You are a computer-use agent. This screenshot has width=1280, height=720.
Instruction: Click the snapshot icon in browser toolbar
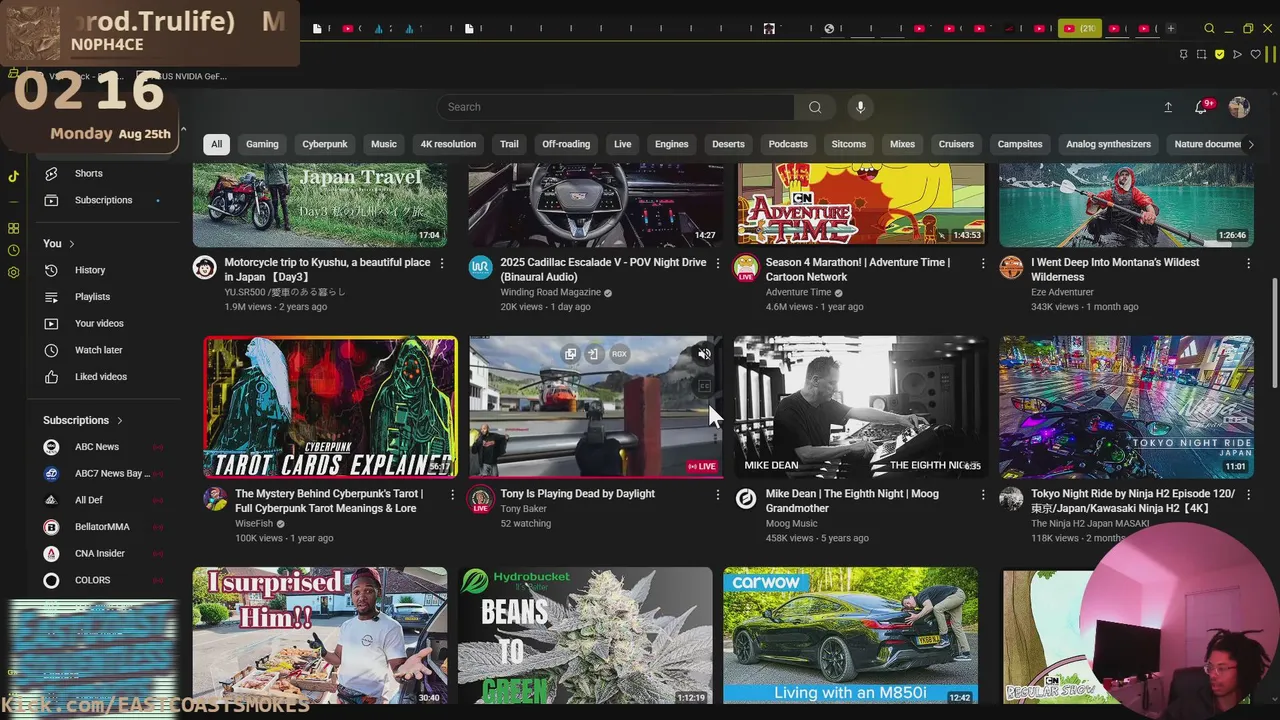(1201, 54)
